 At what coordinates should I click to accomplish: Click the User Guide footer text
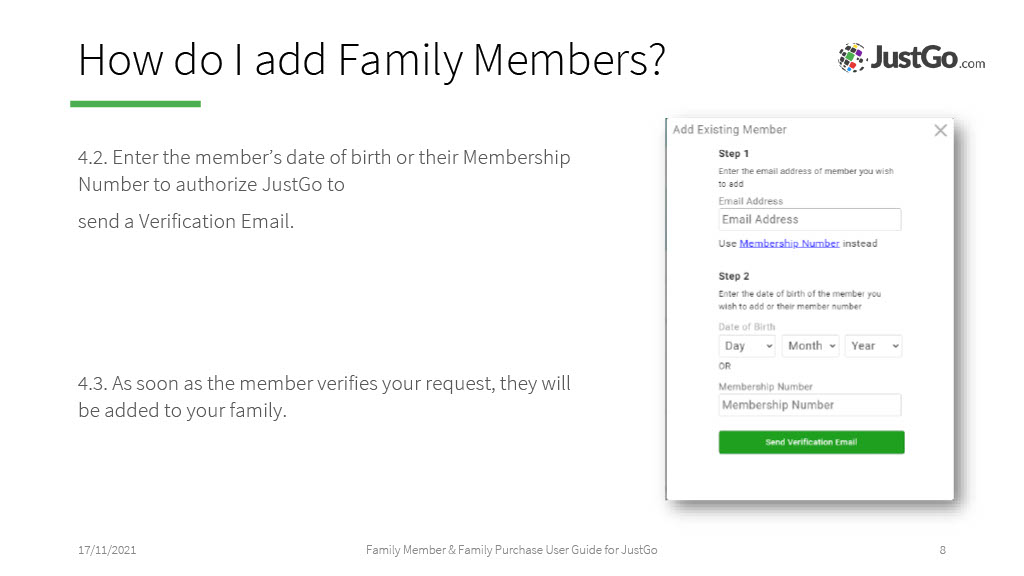(511, 550)
